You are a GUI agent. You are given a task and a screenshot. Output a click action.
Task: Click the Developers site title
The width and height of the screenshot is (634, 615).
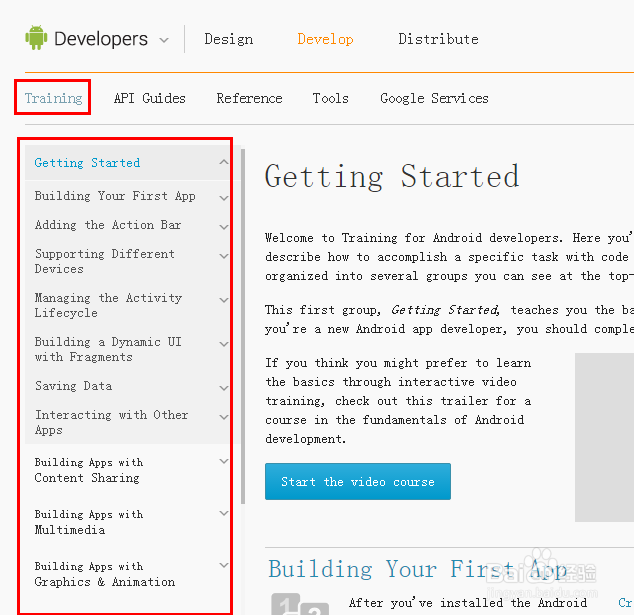point(101,39)
